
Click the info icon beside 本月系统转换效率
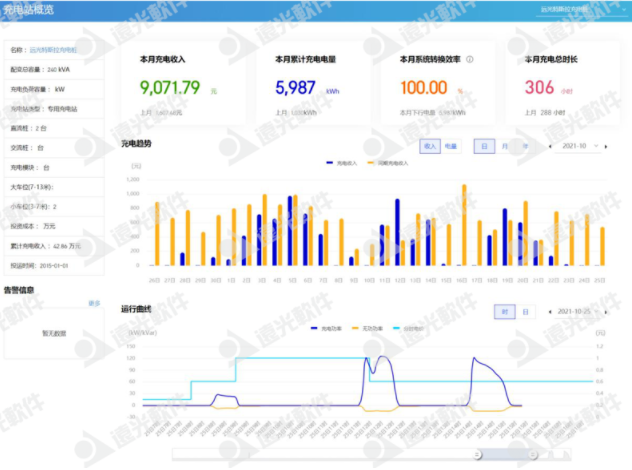[469, 59]
